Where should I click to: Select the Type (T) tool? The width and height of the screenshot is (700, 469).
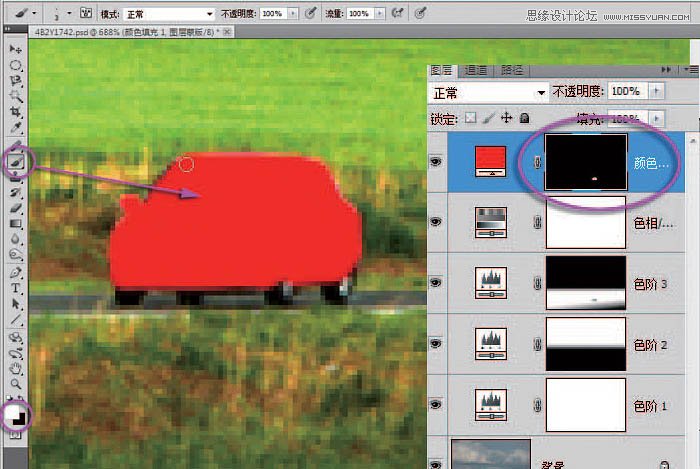coord(16,287)
